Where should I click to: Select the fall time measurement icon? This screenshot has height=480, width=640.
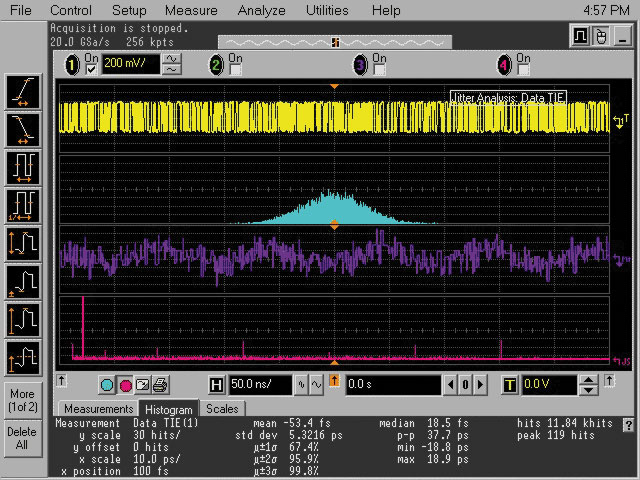[x=23, y=130]
